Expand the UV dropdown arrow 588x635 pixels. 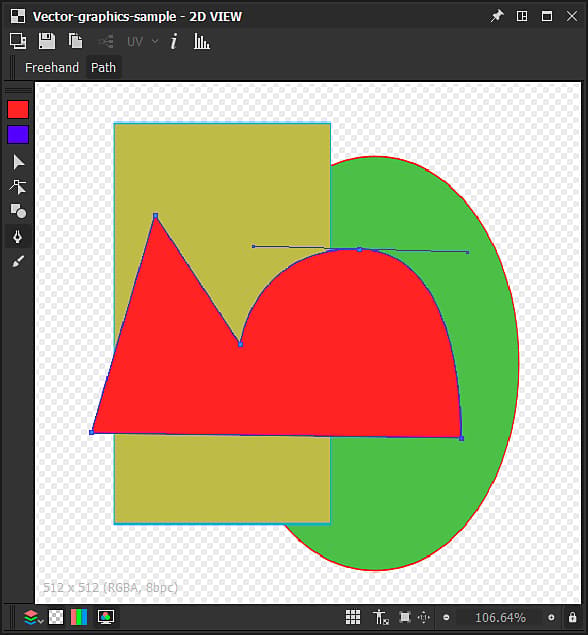(155, 41)
